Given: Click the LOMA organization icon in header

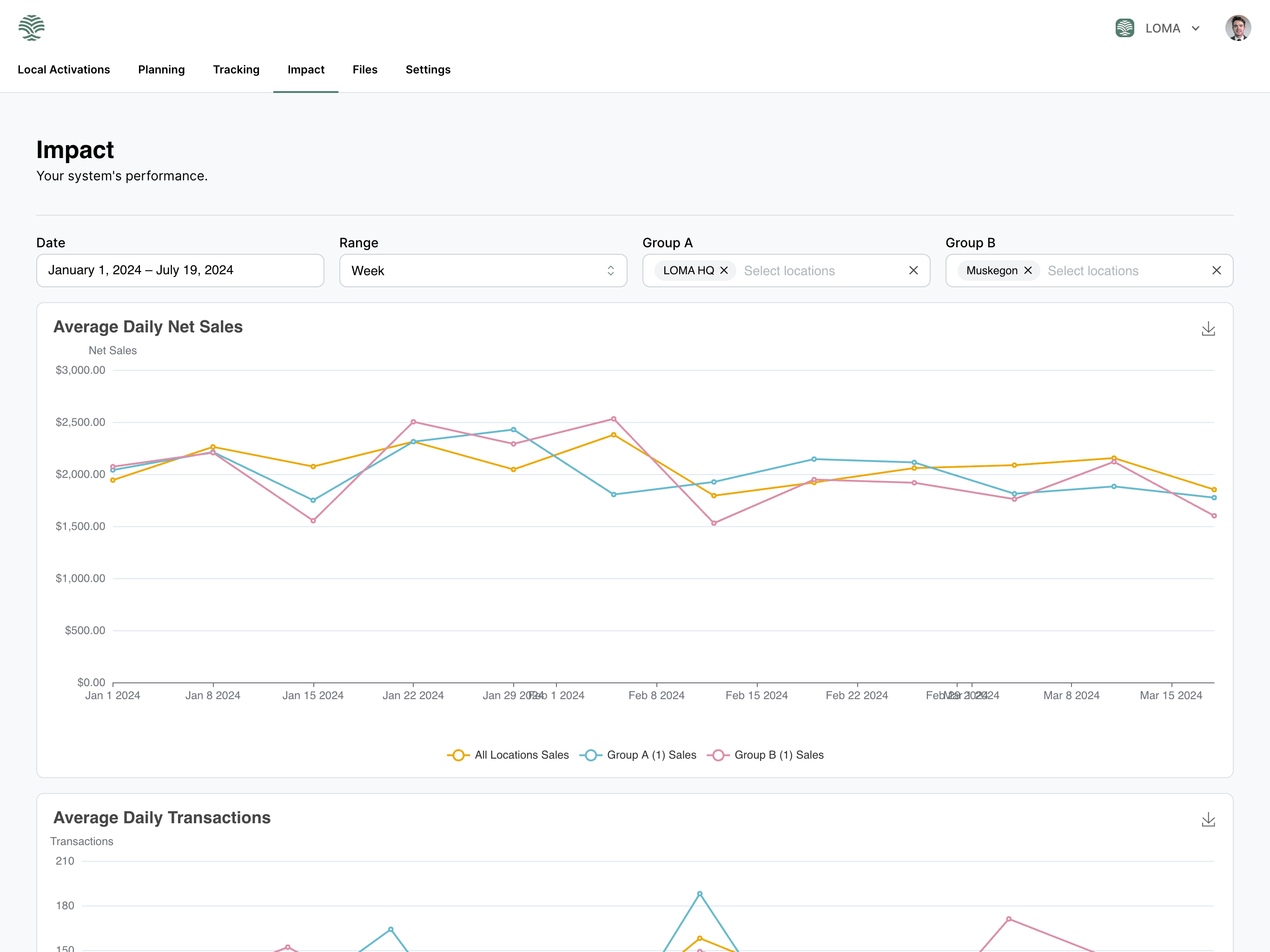Looking at the screenshot, I should pyautogui.click(x=1125, y=28).
